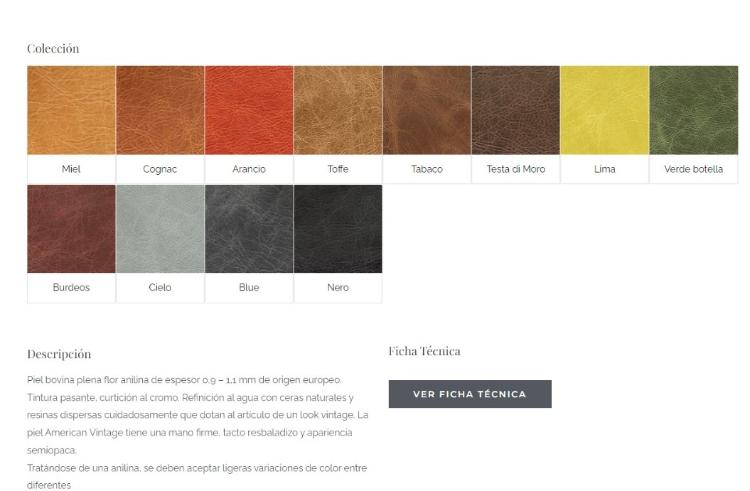Choose the Testa di Moro swatch
750x491 pixels.
click(x=516, y=110)
